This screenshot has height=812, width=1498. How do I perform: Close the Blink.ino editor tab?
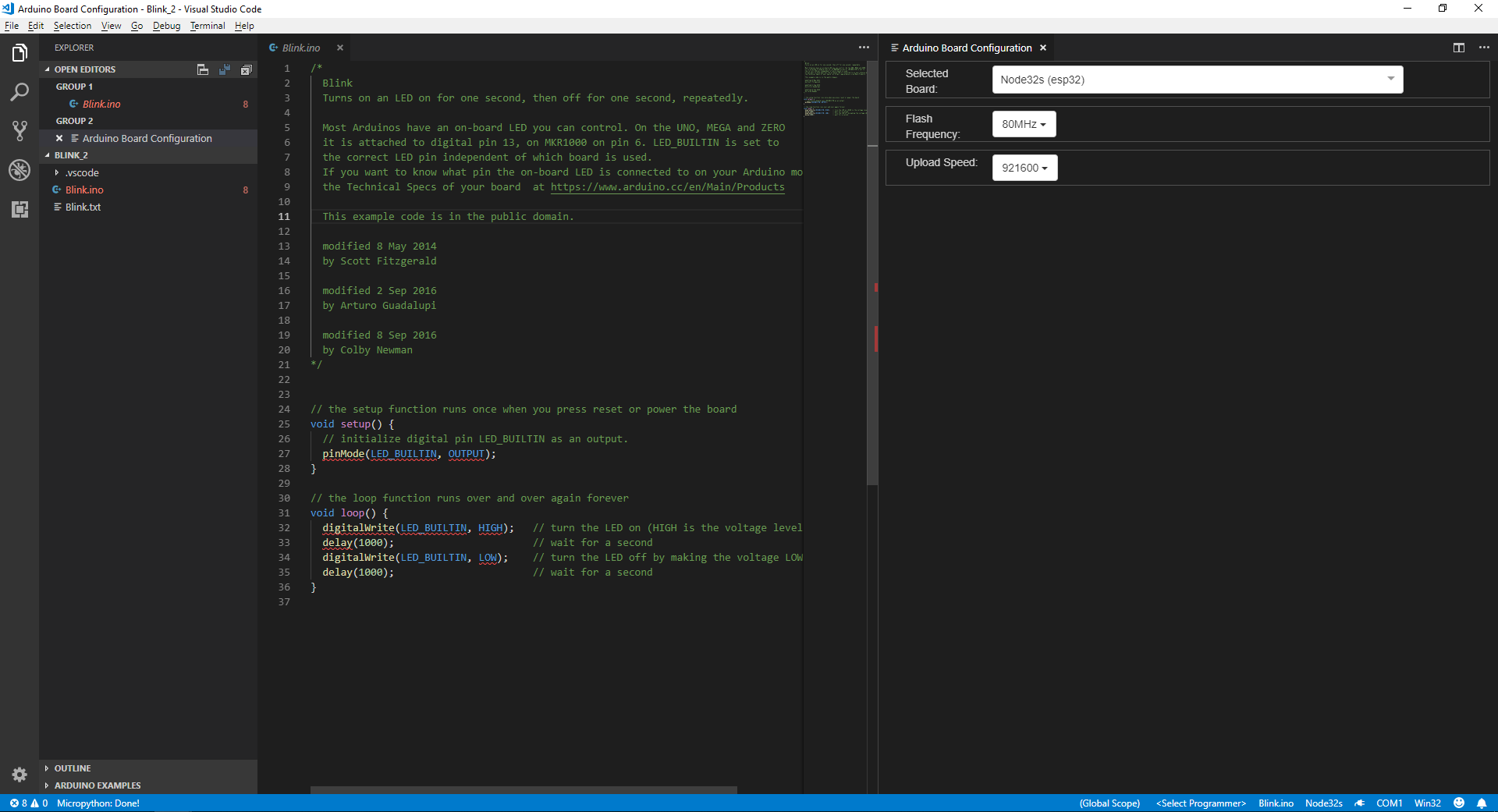click(340, 48)
